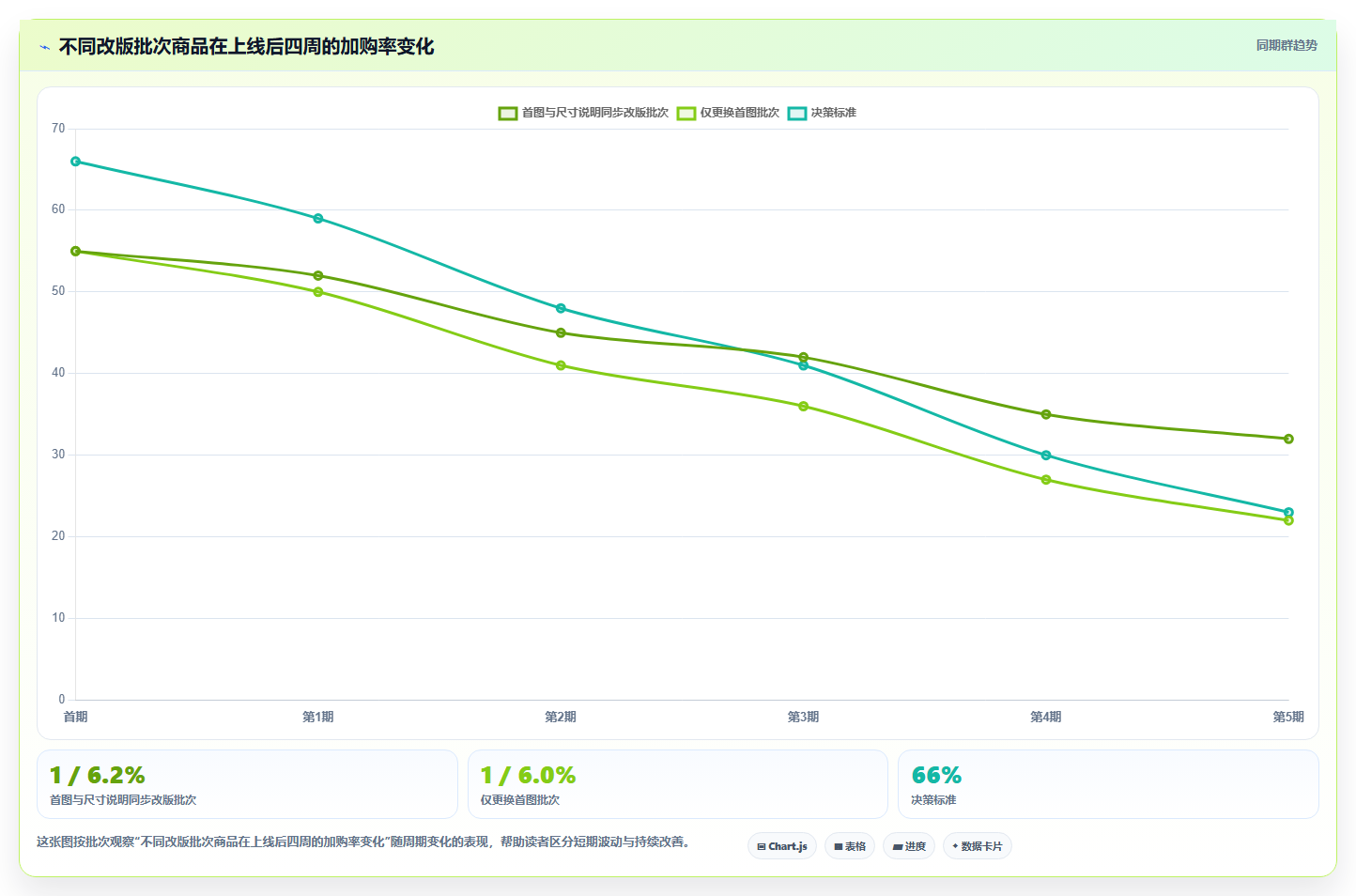The height and width of the screenshot is (896, 1356).
Task: Click the light green 仅更换首图 point at 第3期
Action: 803,407
